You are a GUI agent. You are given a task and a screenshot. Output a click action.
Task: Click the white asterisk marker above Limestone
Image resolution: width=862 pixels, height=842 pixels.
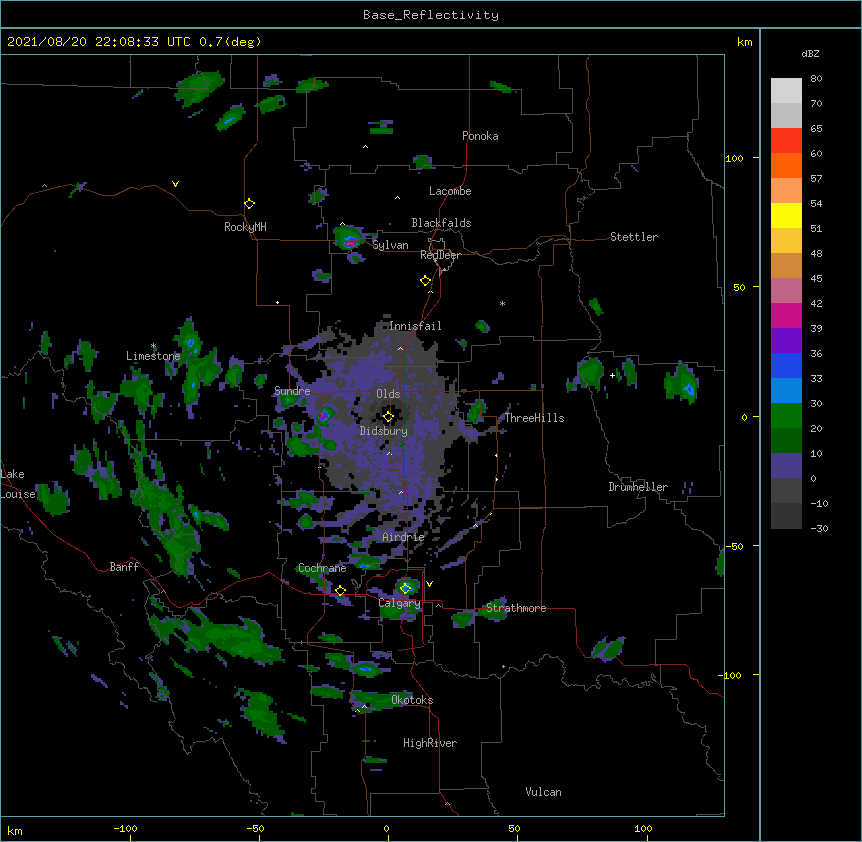(154, 346)
